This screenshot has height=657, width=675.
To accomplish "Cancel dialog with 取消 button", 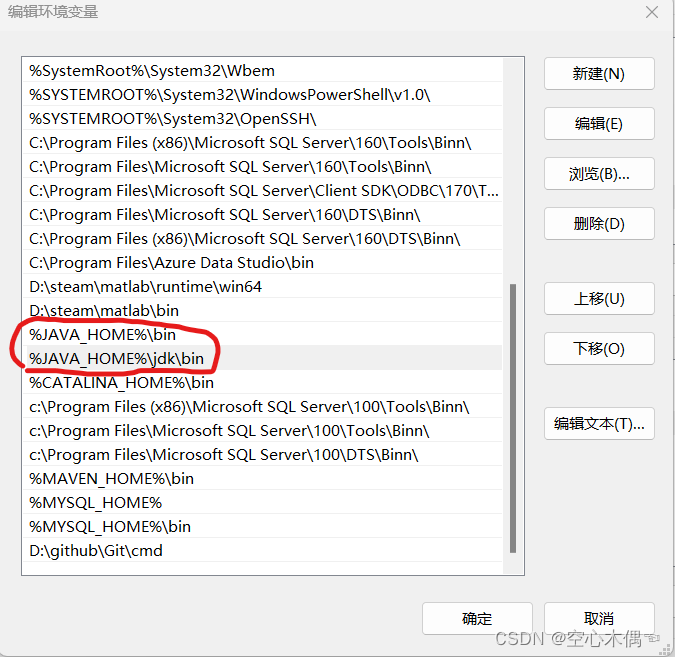I will (x=598, y=619).
